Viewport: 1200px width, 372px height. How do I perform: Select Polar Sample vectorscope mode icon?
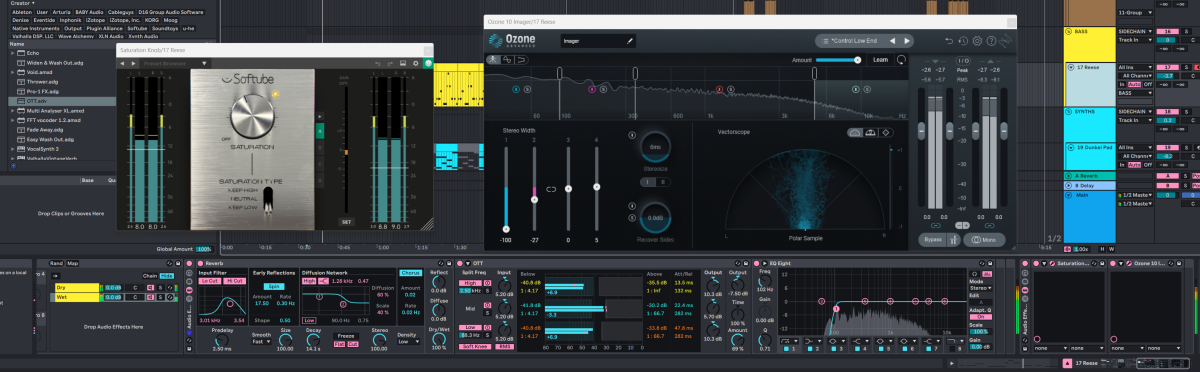click(855, 132)
